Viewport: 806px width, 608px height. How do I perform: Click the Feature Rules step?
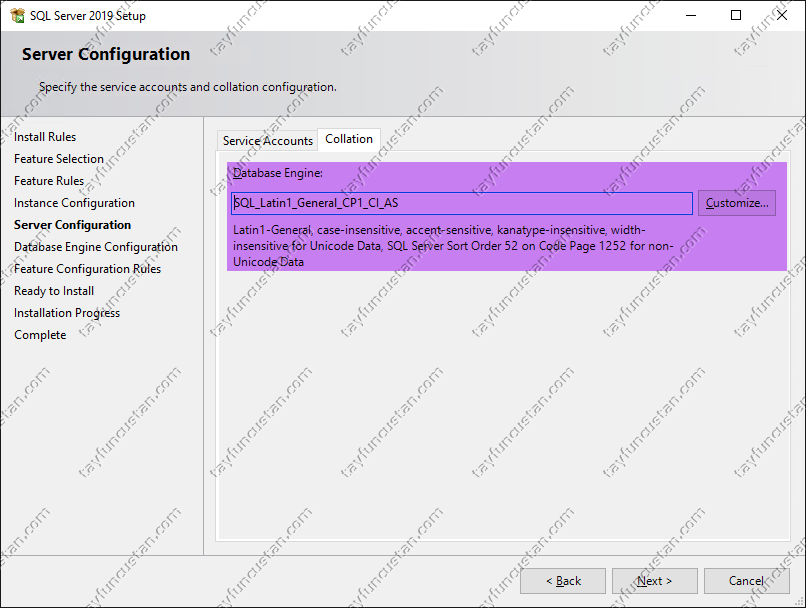point(49,181)
